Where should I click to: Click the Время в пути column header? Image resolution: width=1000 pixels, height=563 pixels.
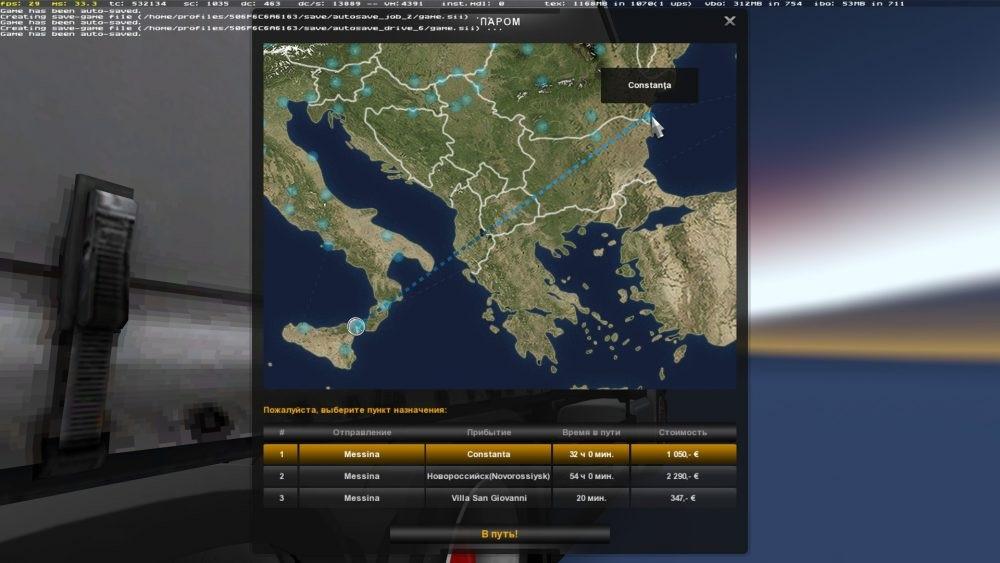590,432
